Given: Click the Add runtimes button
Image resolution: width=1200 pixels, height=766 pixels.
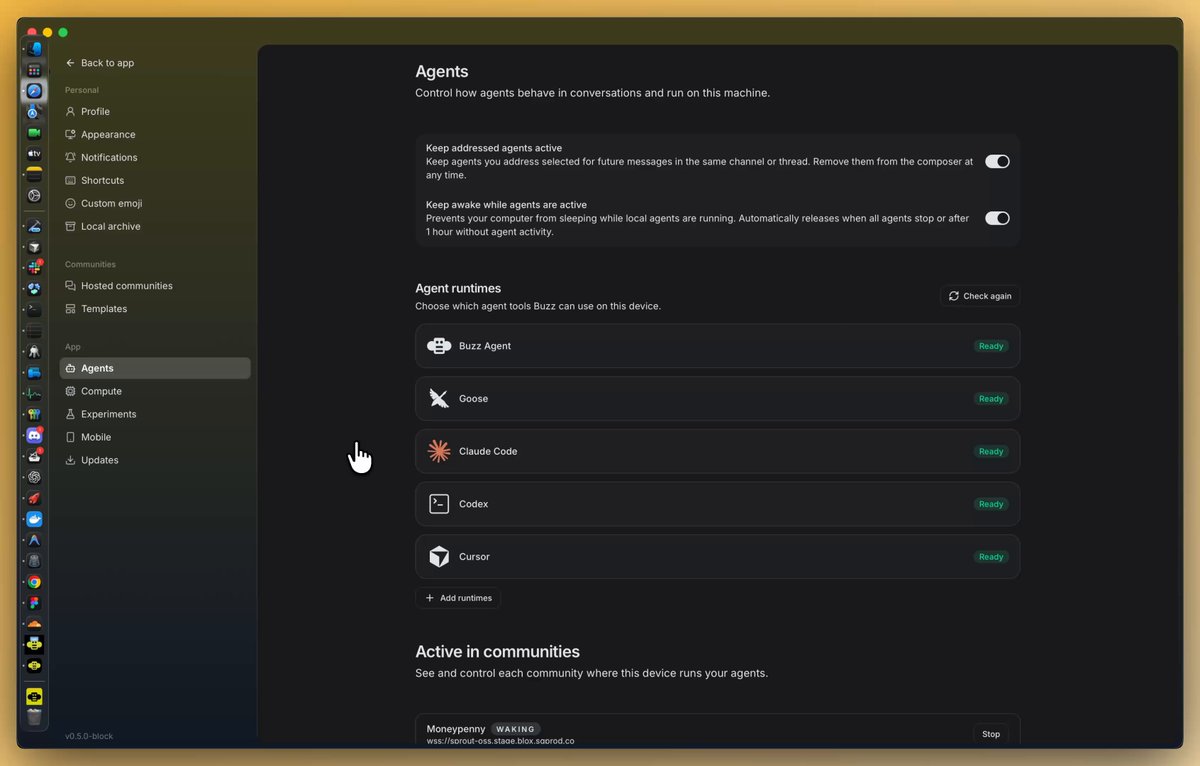Looking at the screenshot, I should click(458, 598).
